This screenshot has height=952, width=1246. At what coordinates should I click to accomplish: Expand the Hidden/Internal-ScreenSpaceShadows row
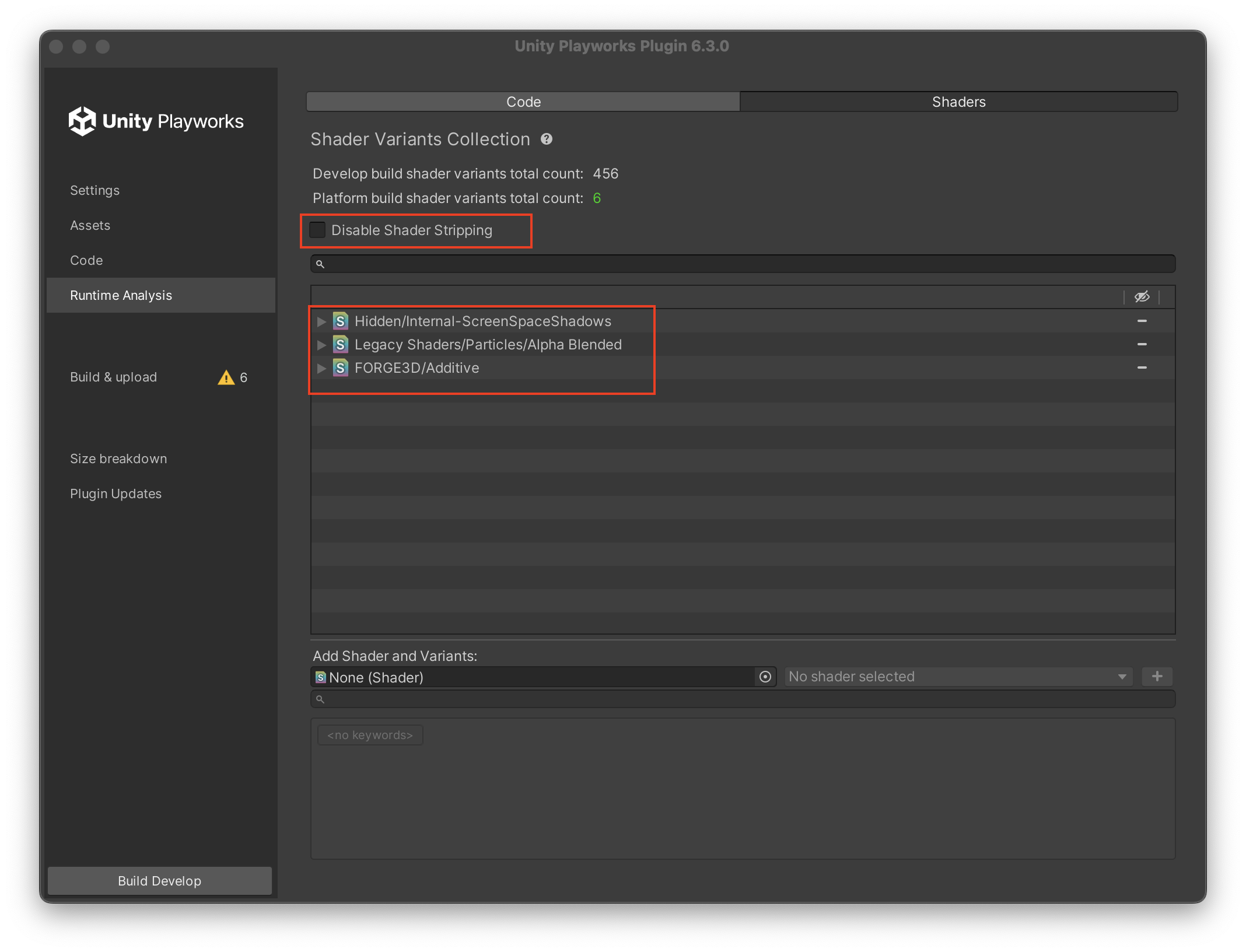[321, 321]
